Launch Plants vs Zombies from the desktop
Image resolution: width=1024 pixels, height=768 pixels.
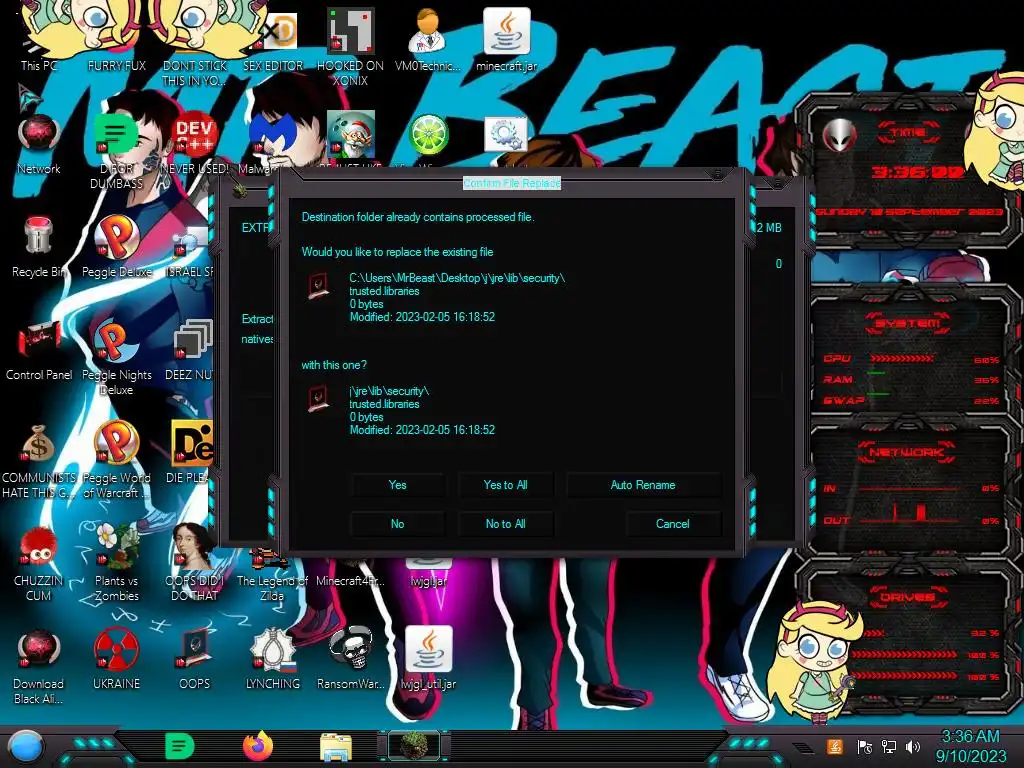116,563
